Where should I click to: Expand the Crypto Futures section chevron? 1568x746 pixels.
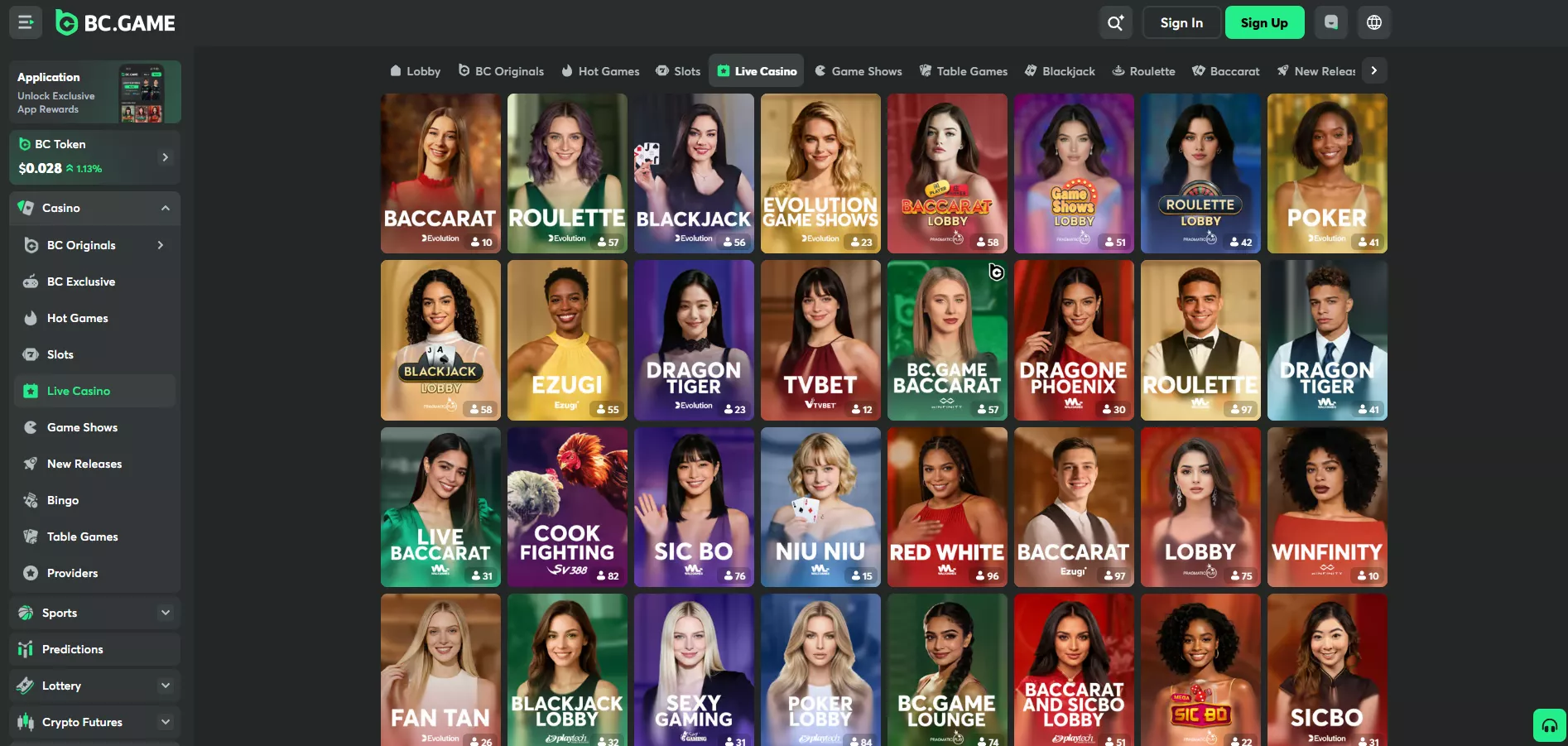click(166, 722)
